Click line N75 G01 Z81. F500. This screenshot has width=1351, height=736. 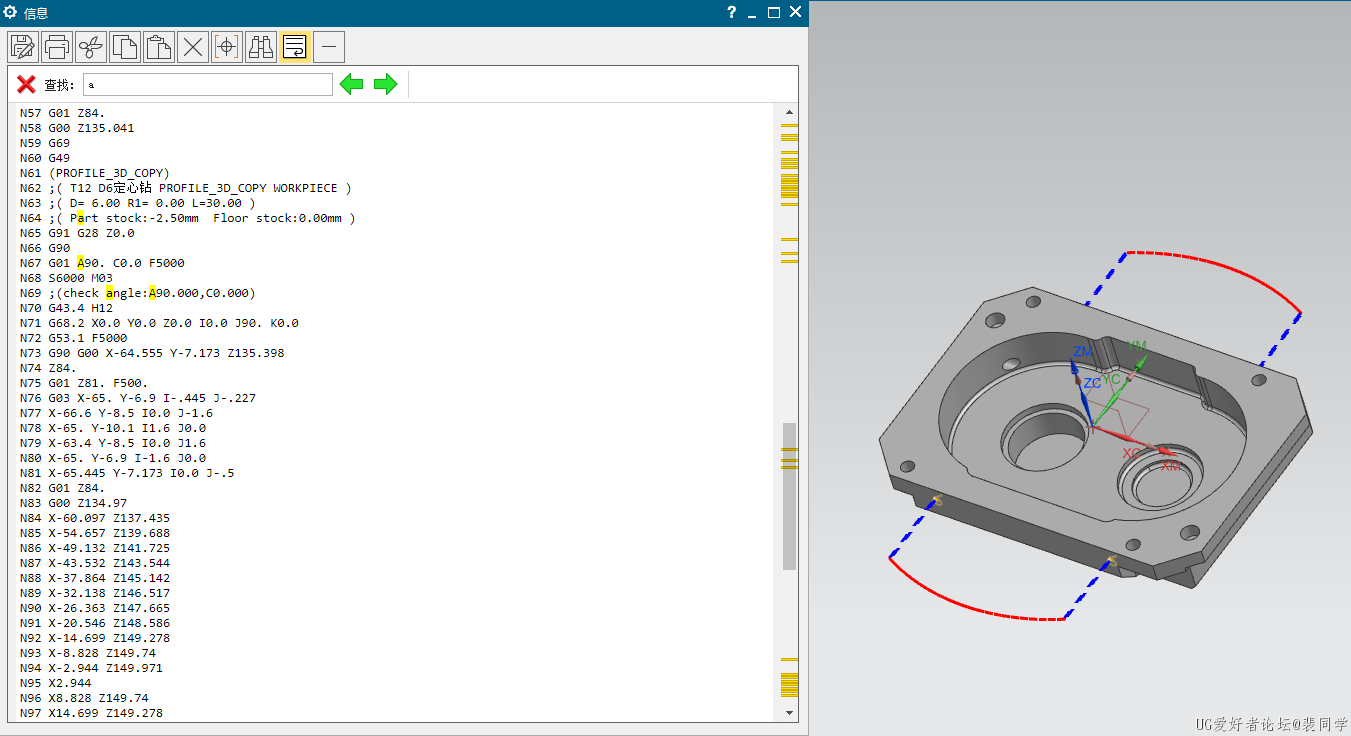tap(84, 383)
